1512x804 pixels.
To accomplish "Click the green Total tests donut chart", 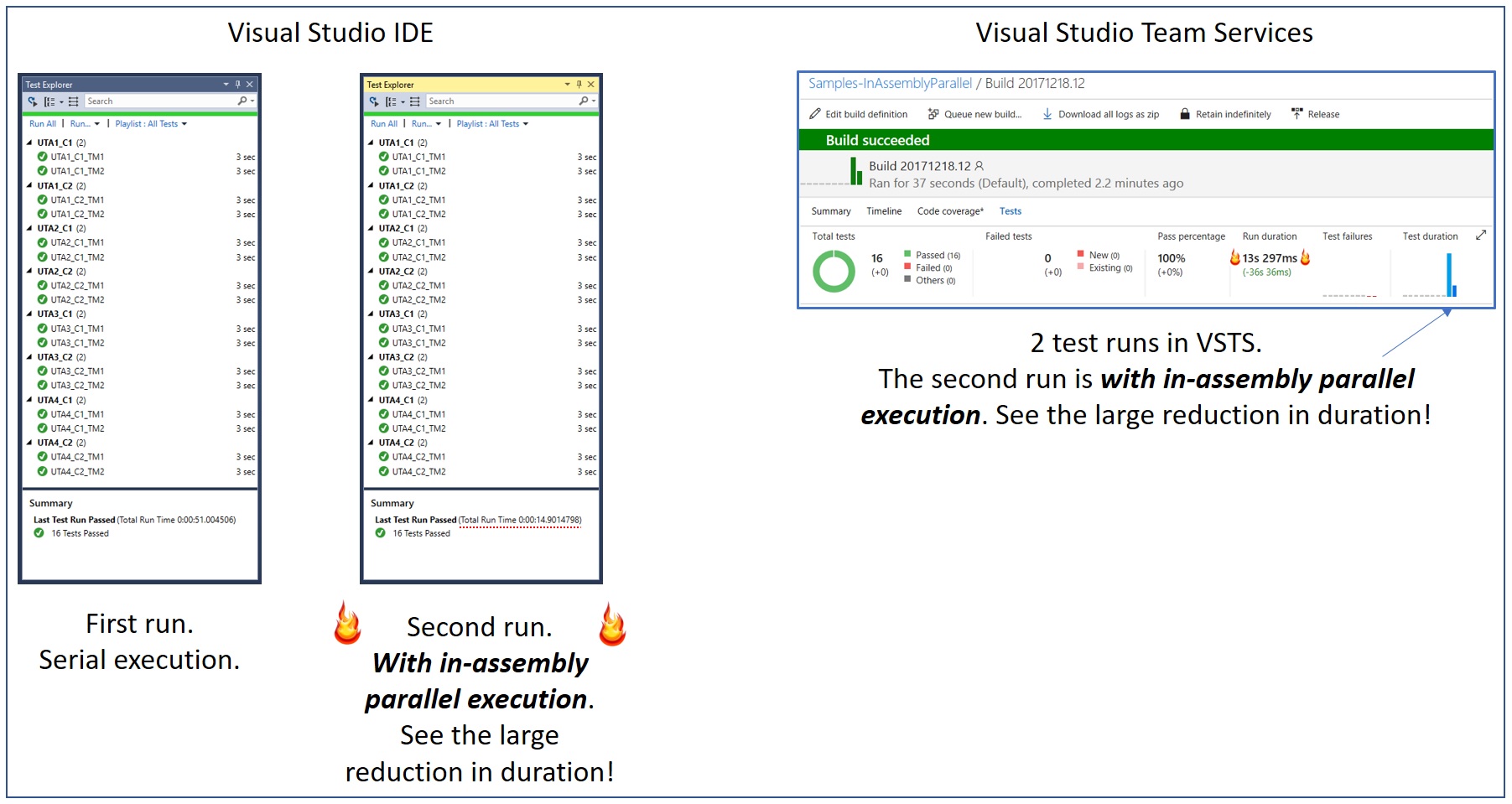I will (834, 272).
